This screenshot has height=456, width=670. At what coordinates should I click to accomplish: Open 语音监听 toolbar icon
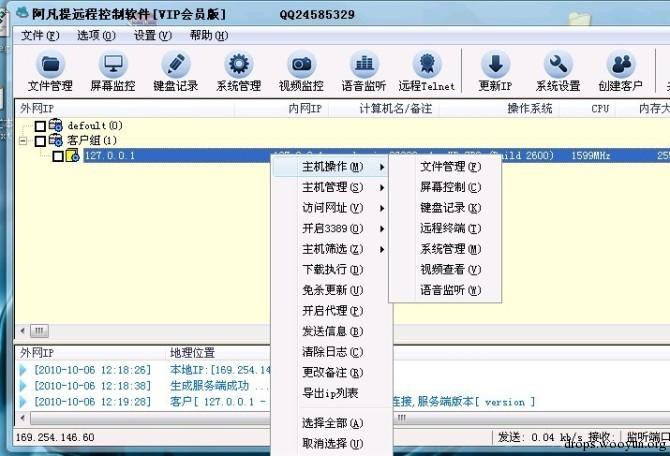click(x=363, y=72)
